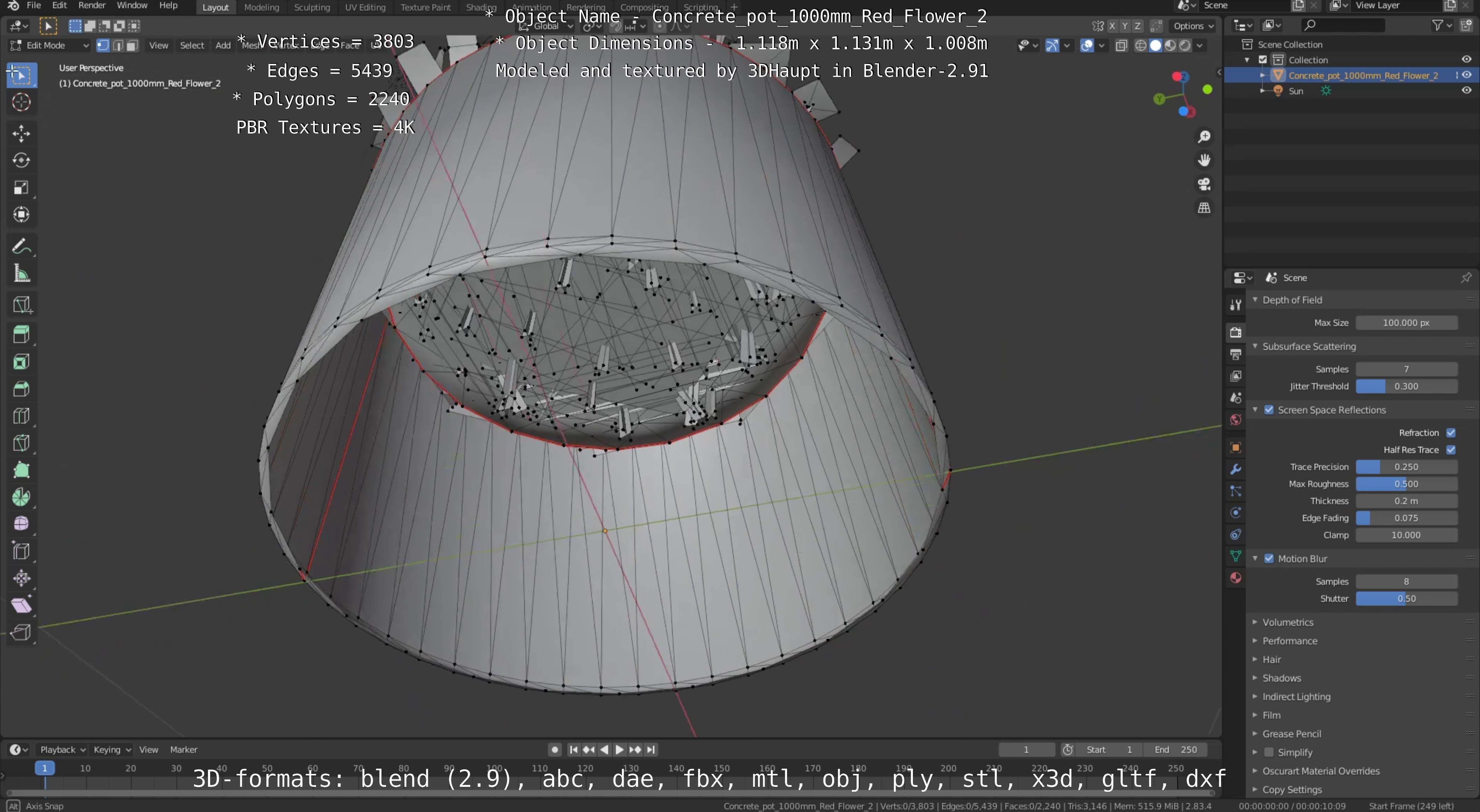Open the Render menu
This screenshot has height=812, width=1480.
tap(91, 5)
